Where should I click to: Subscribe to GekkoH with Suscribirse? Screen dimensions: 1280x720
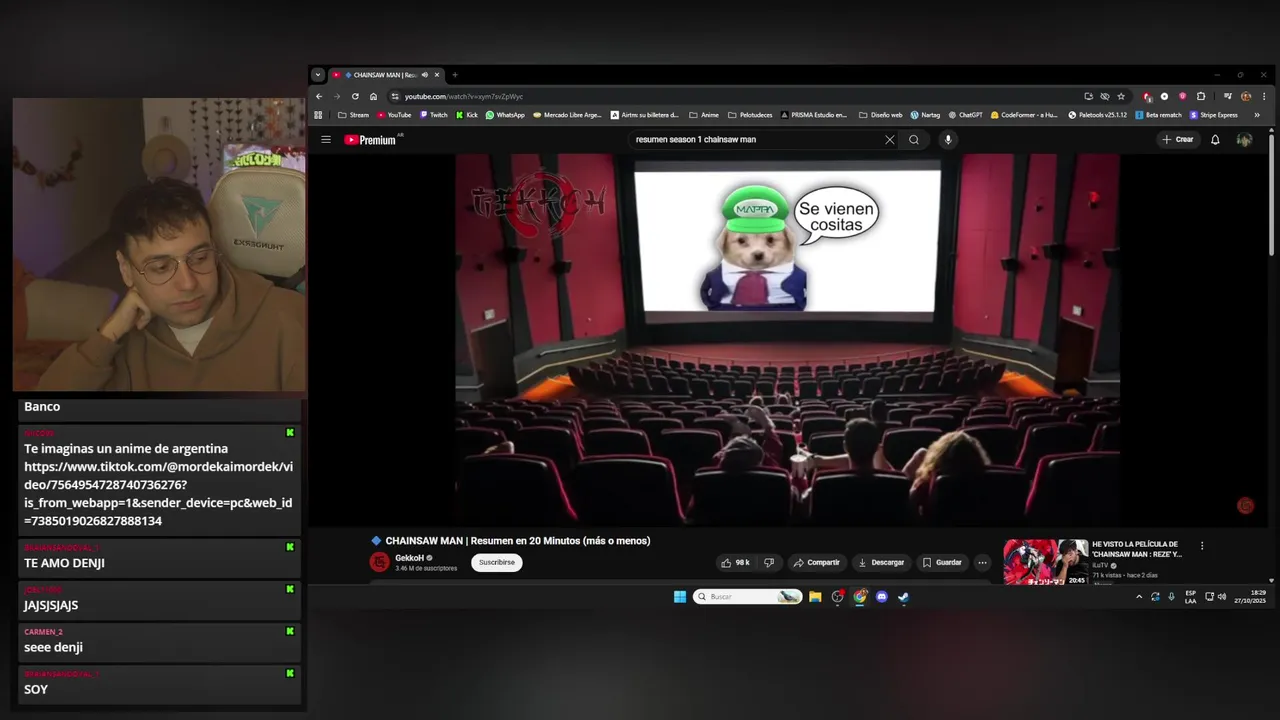[x=497, y=562]
